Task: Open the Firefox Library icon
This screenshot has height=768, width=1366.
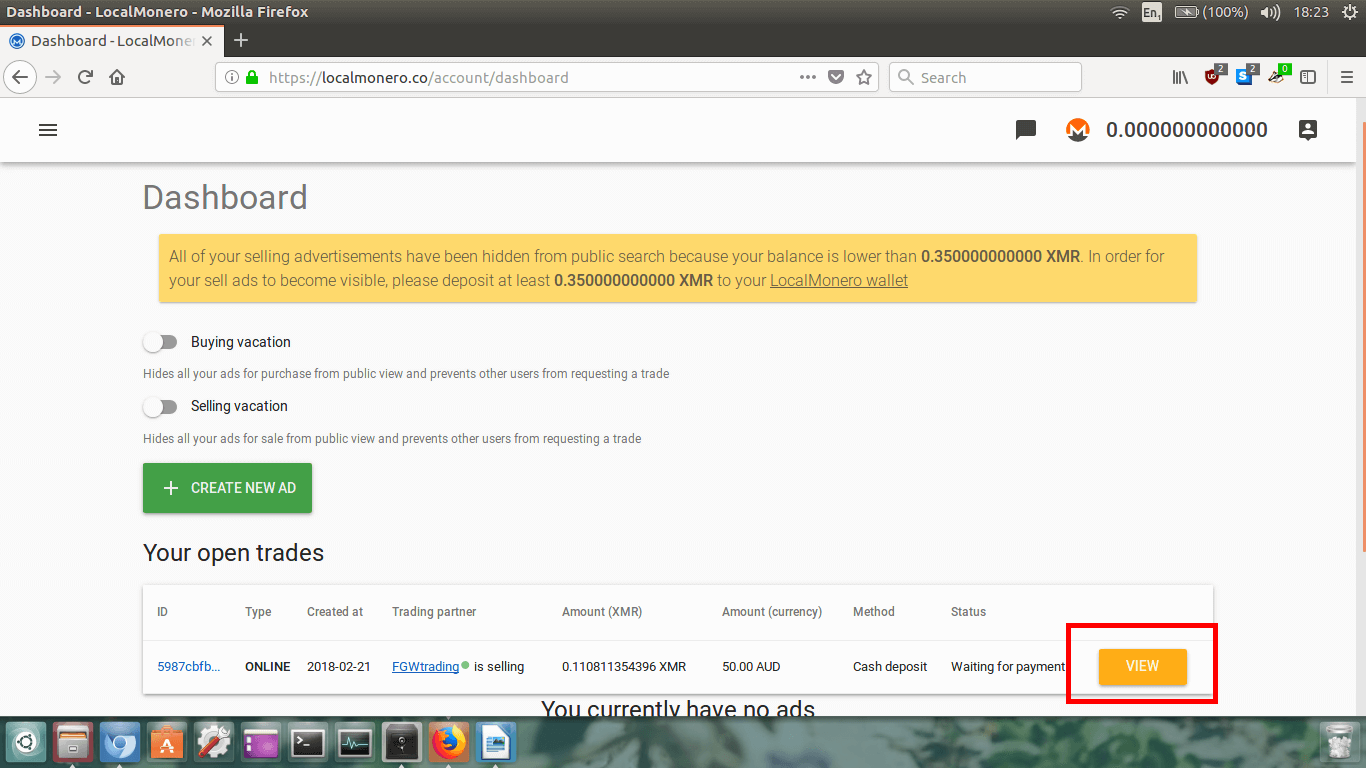Action: 1180,77
